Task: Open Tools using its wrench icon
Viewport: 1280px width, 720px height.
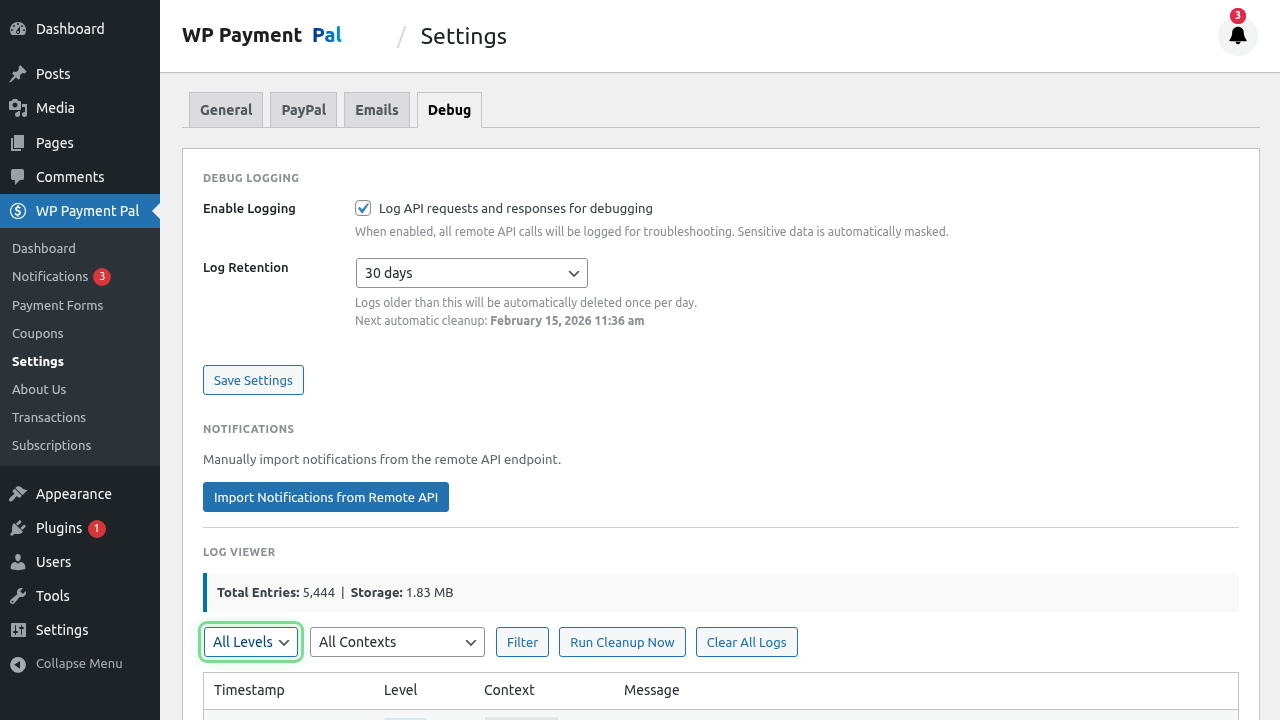Action: pos(17,595)
